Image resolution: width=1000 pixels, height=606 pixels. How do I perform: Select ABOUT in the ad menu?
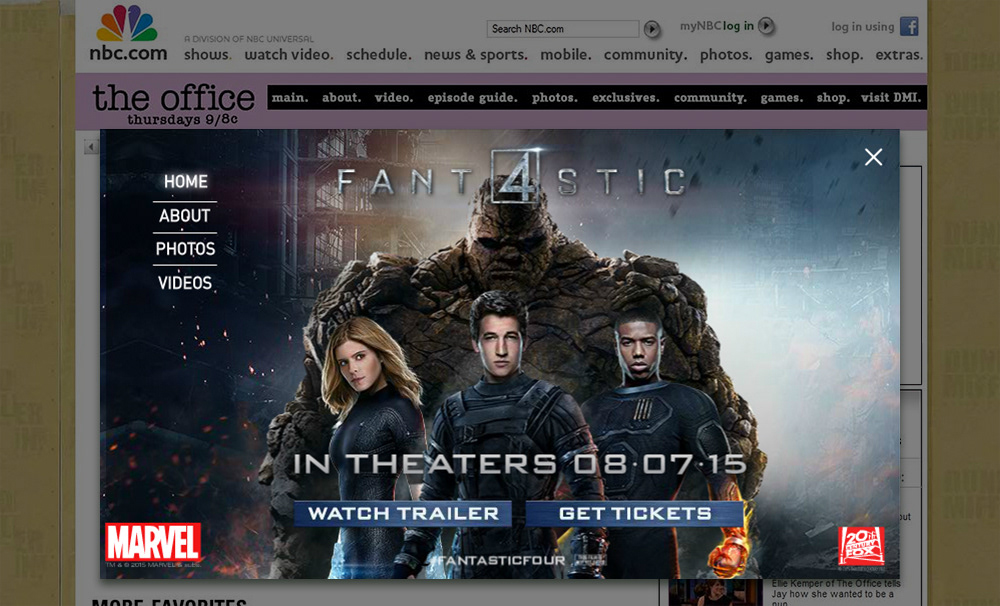click(184, 216)
